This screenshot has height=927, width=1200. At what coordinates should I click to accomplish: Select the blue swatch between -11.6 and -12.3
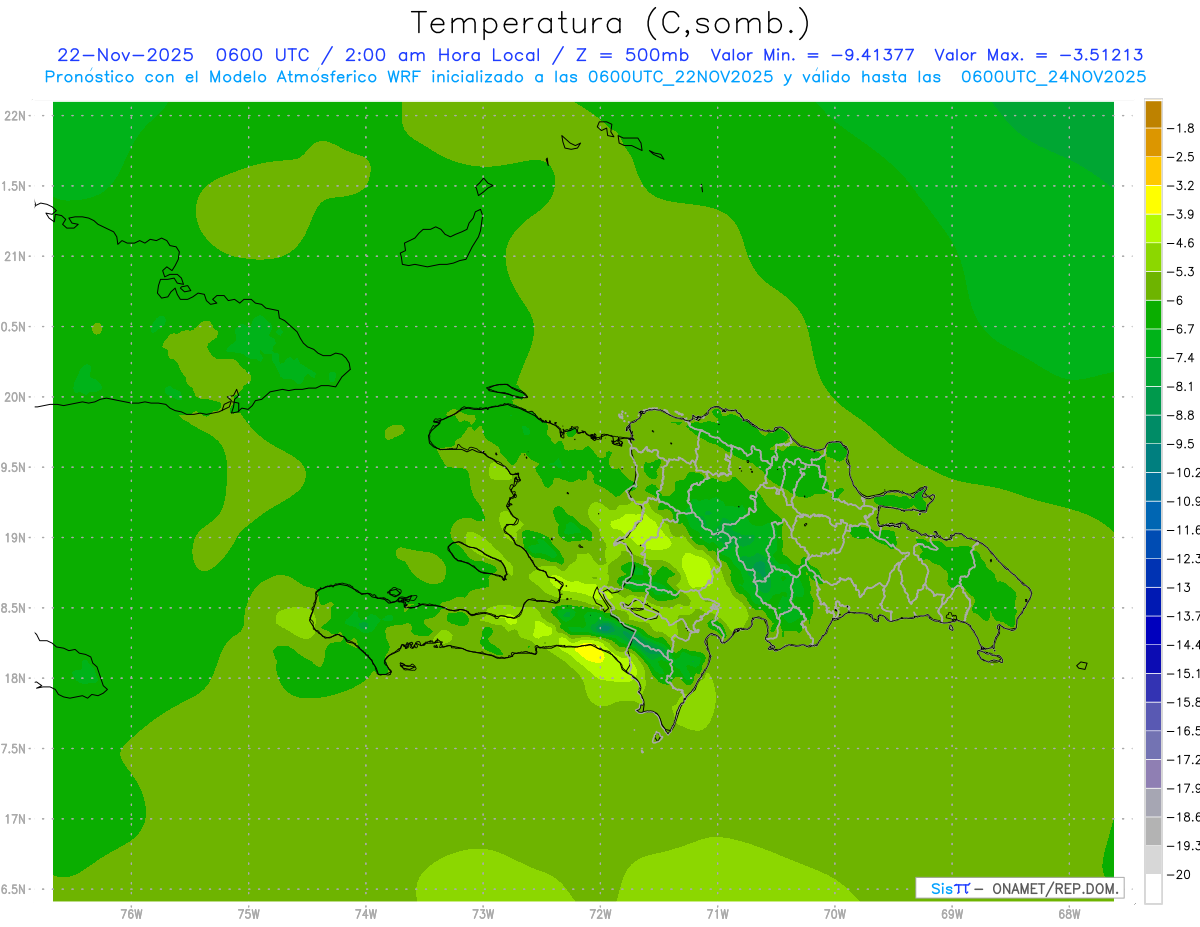1153,544
